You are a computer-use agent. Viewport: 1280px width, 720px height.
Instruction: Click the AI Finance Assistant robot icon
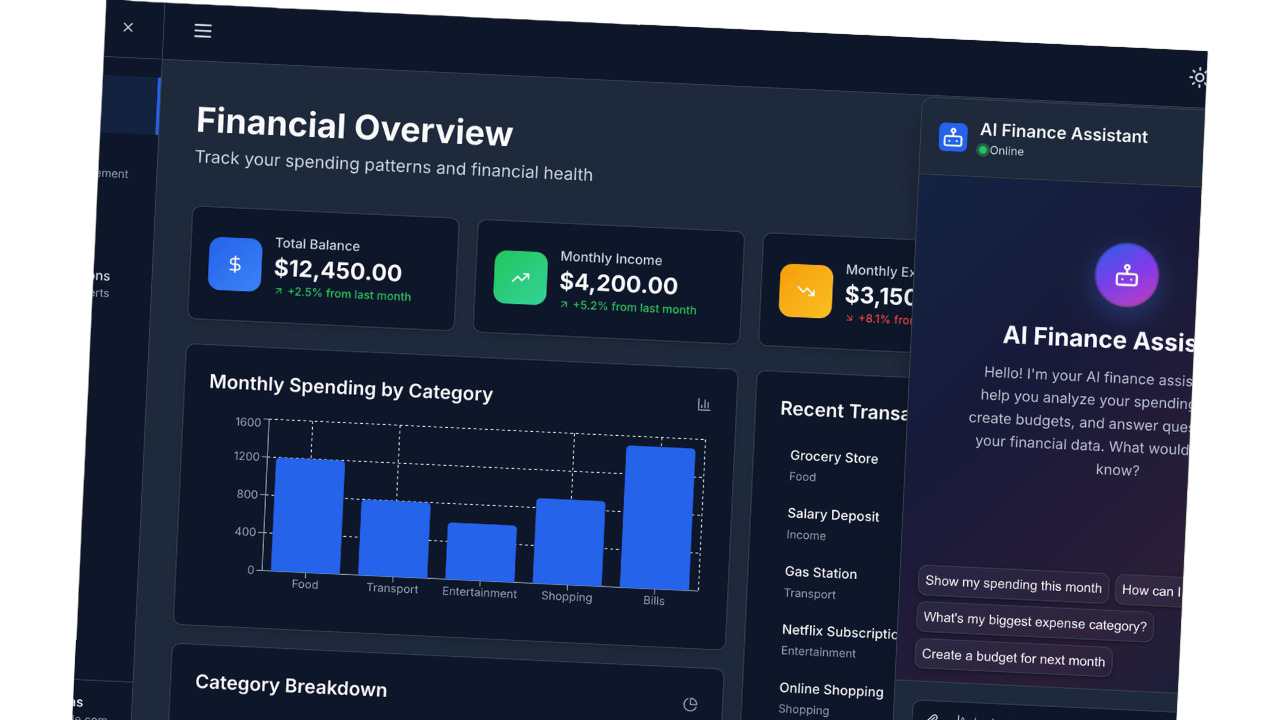click(x=953, y=137)
